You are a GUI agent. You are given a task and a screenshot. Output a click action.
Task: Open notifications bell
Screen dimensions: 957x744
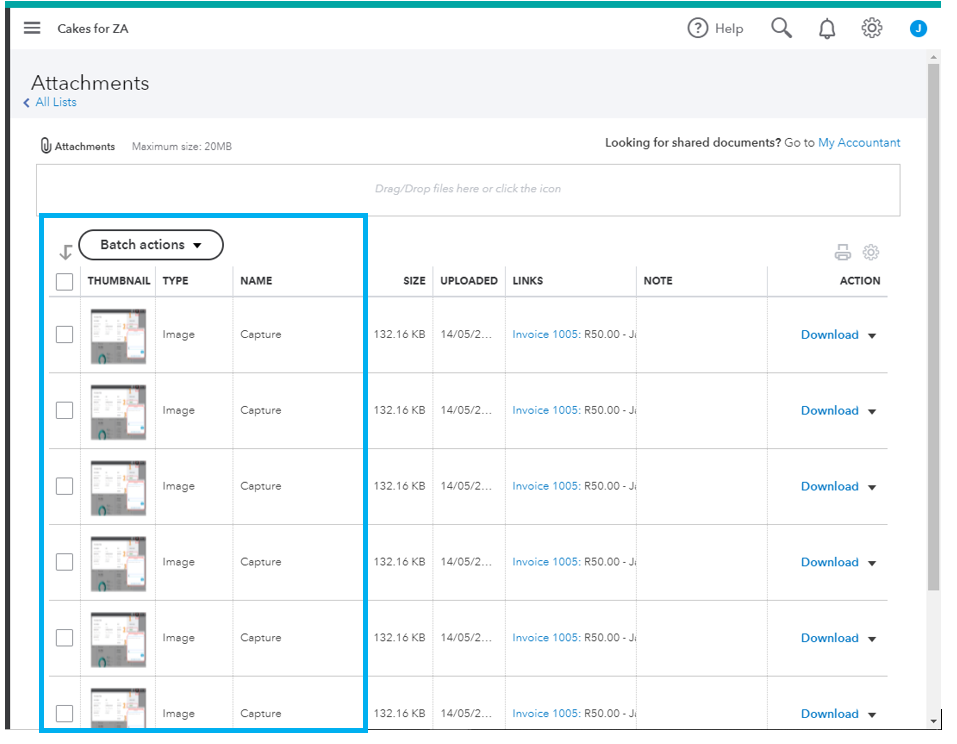[x=827, y=29]
